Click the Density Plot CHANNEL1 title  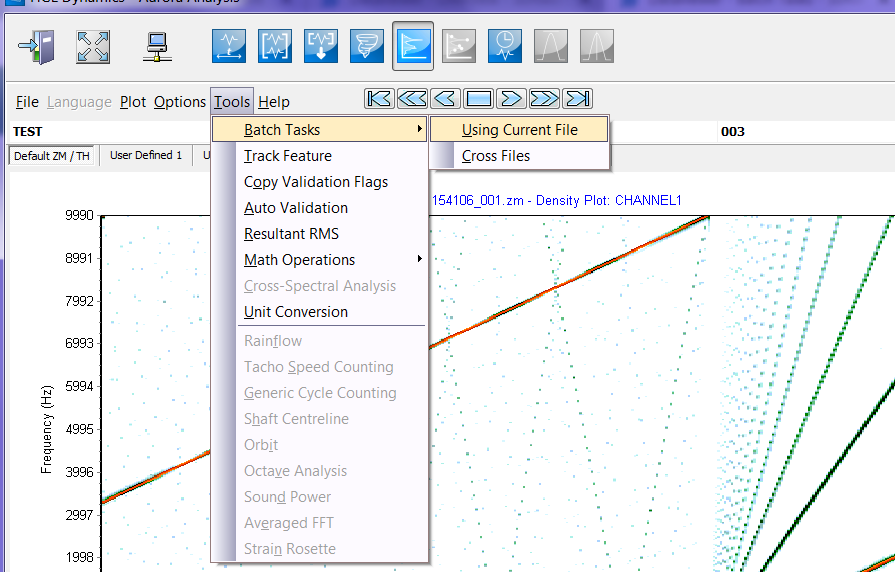coord(557,201)
